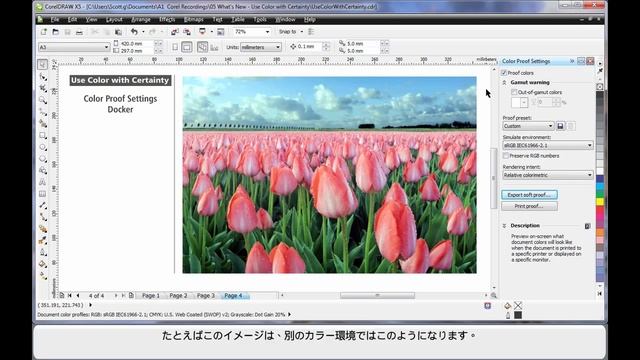The image size is (640, 360).
Task: Click the Undo arrow icon
Action: point(134,32)
